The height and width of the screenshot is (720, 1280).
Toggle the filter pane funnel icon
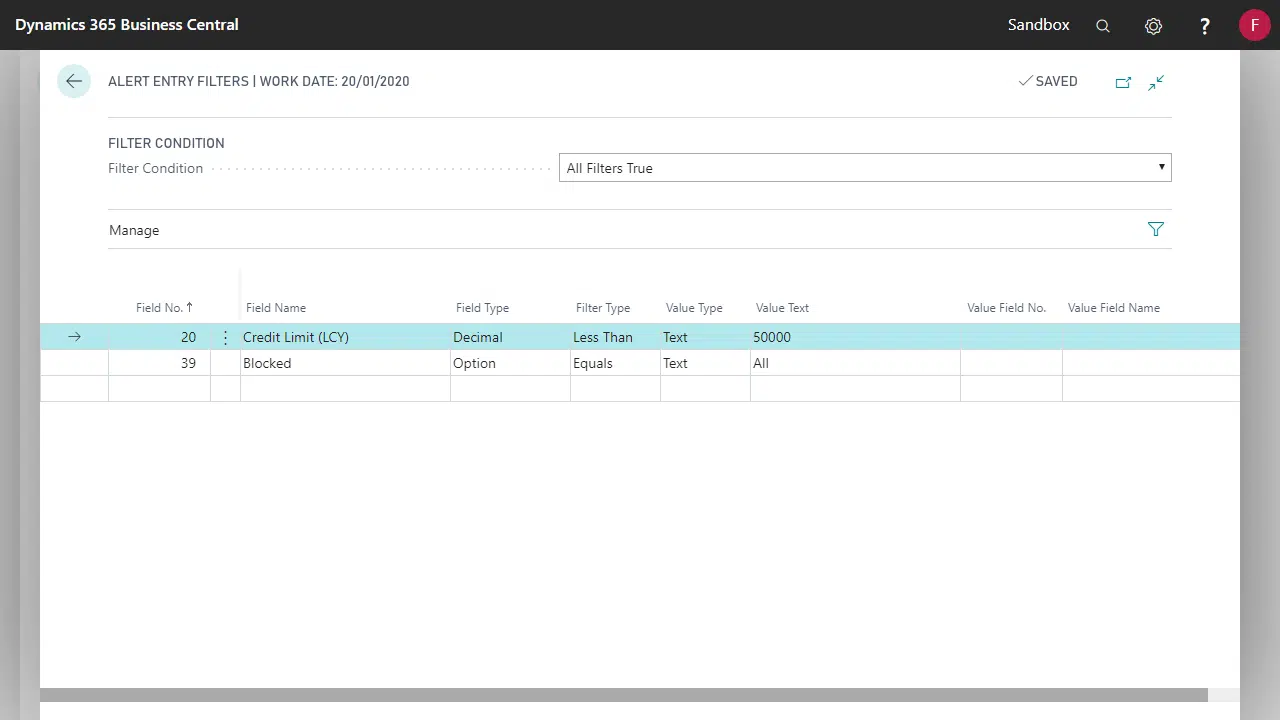(x=1156, y=230)
